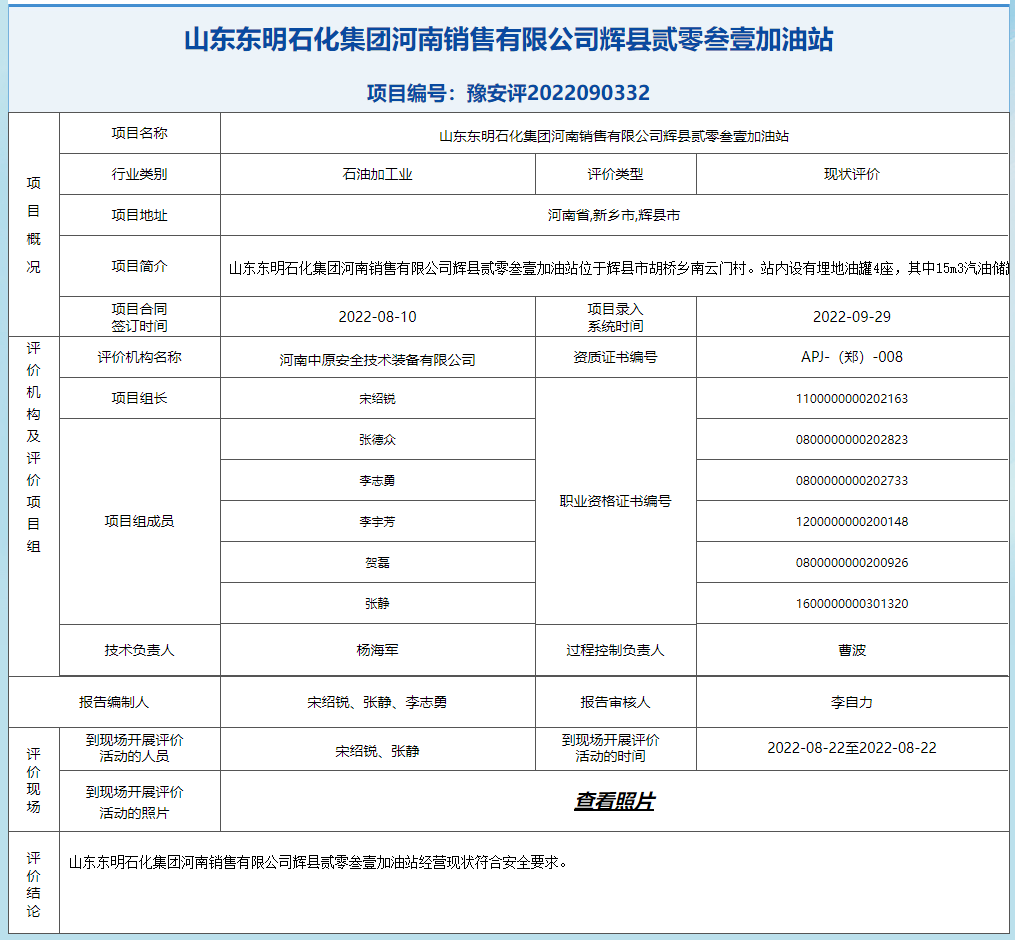Image resolution: width=1015 pixels, height=940 pixels.
Task: Click certificate number 1600000000301320
Action: pos(852,603)
